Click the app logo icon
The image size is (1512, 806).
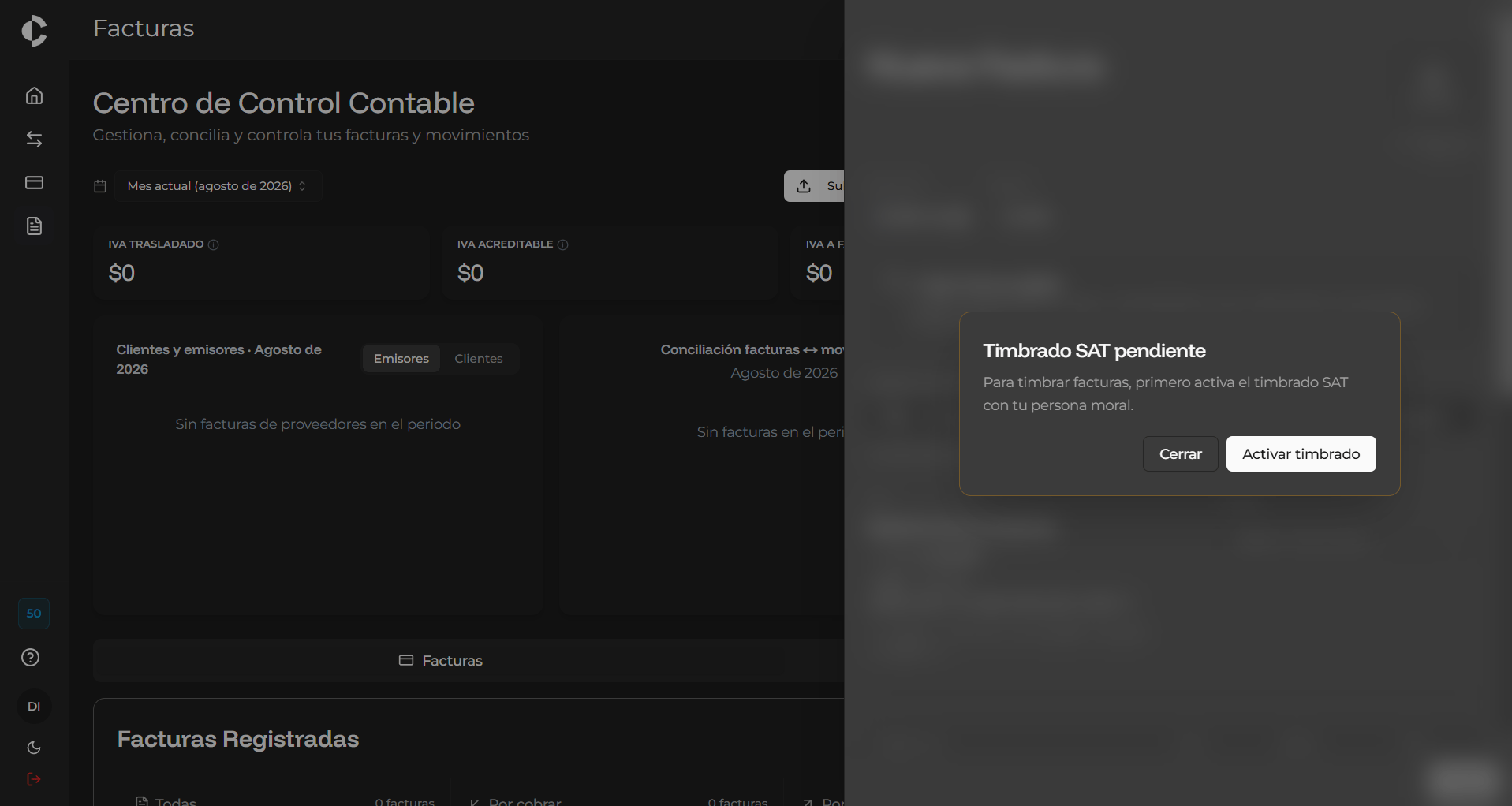34,31
